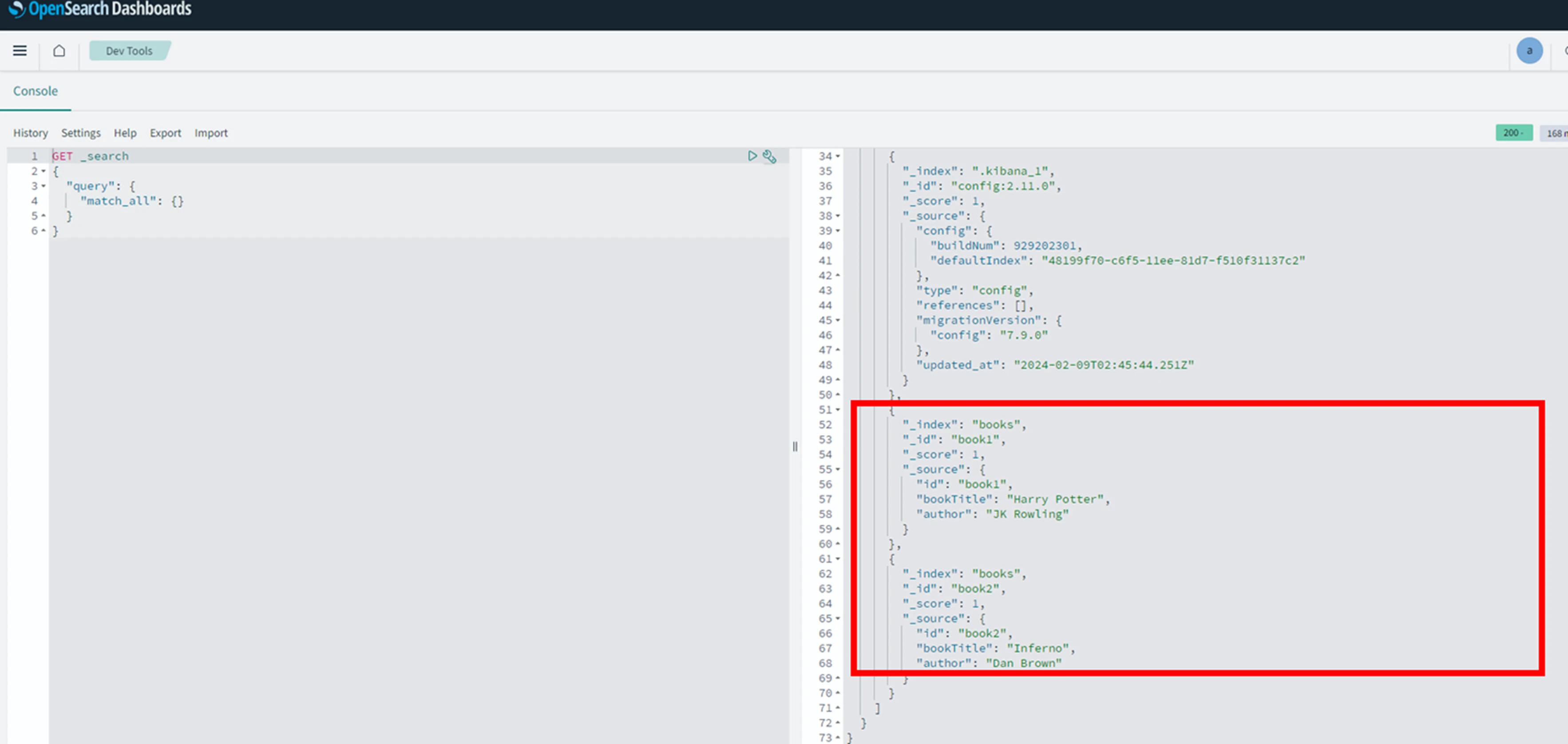1568x744 pixels.
Task: Click the Dev Tools breadcrumb
Action: tap(129, 51)
